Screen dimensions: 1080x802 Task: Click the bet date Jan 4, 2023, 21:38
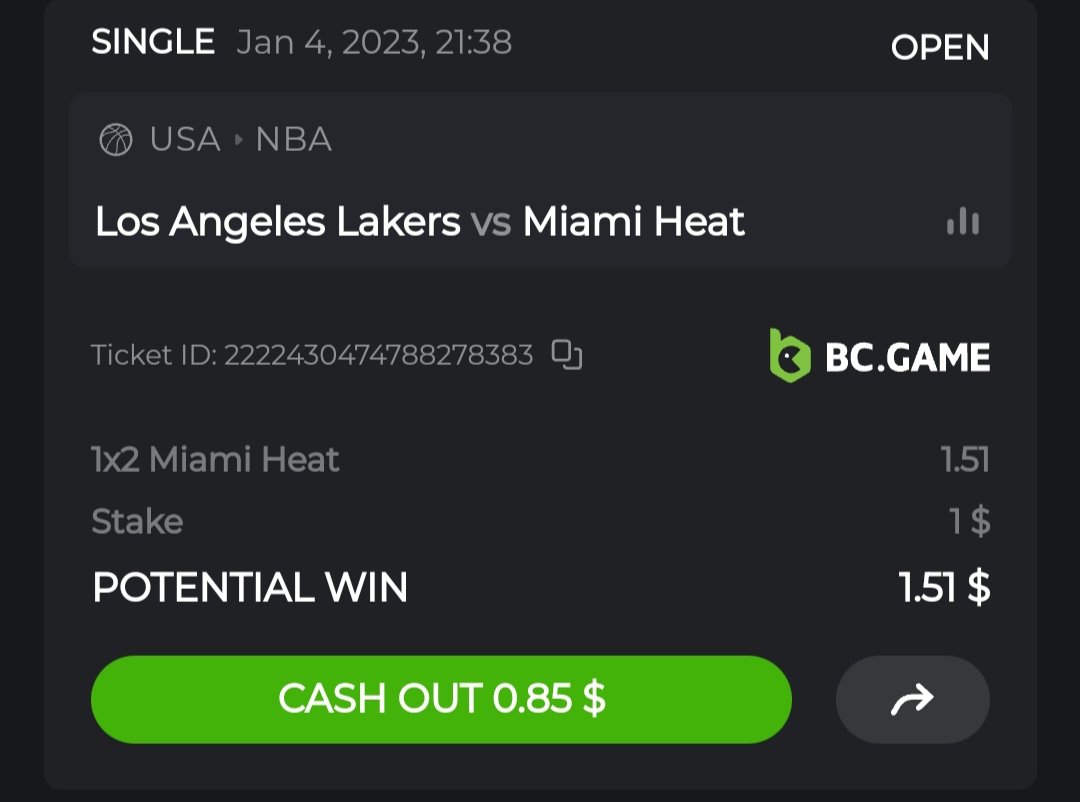374,42
